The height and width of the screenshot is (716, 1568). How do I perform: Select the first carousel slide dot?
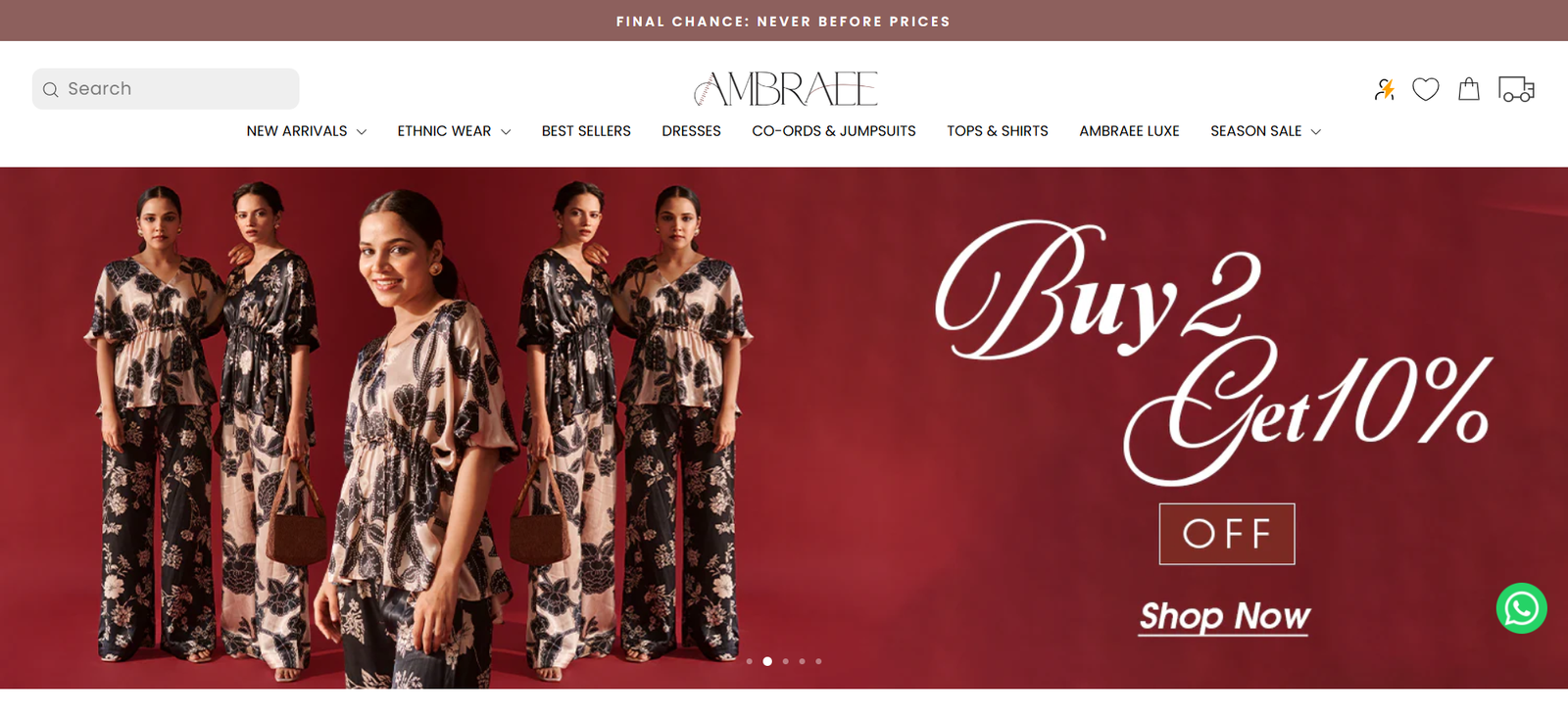click(750, 661)
